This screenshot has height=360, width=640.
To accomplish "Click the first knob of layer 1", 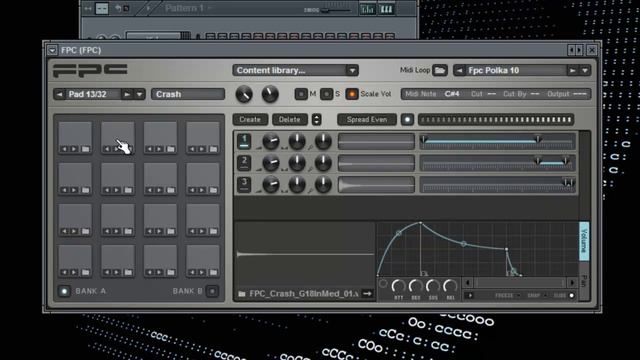I will [271, 142].
